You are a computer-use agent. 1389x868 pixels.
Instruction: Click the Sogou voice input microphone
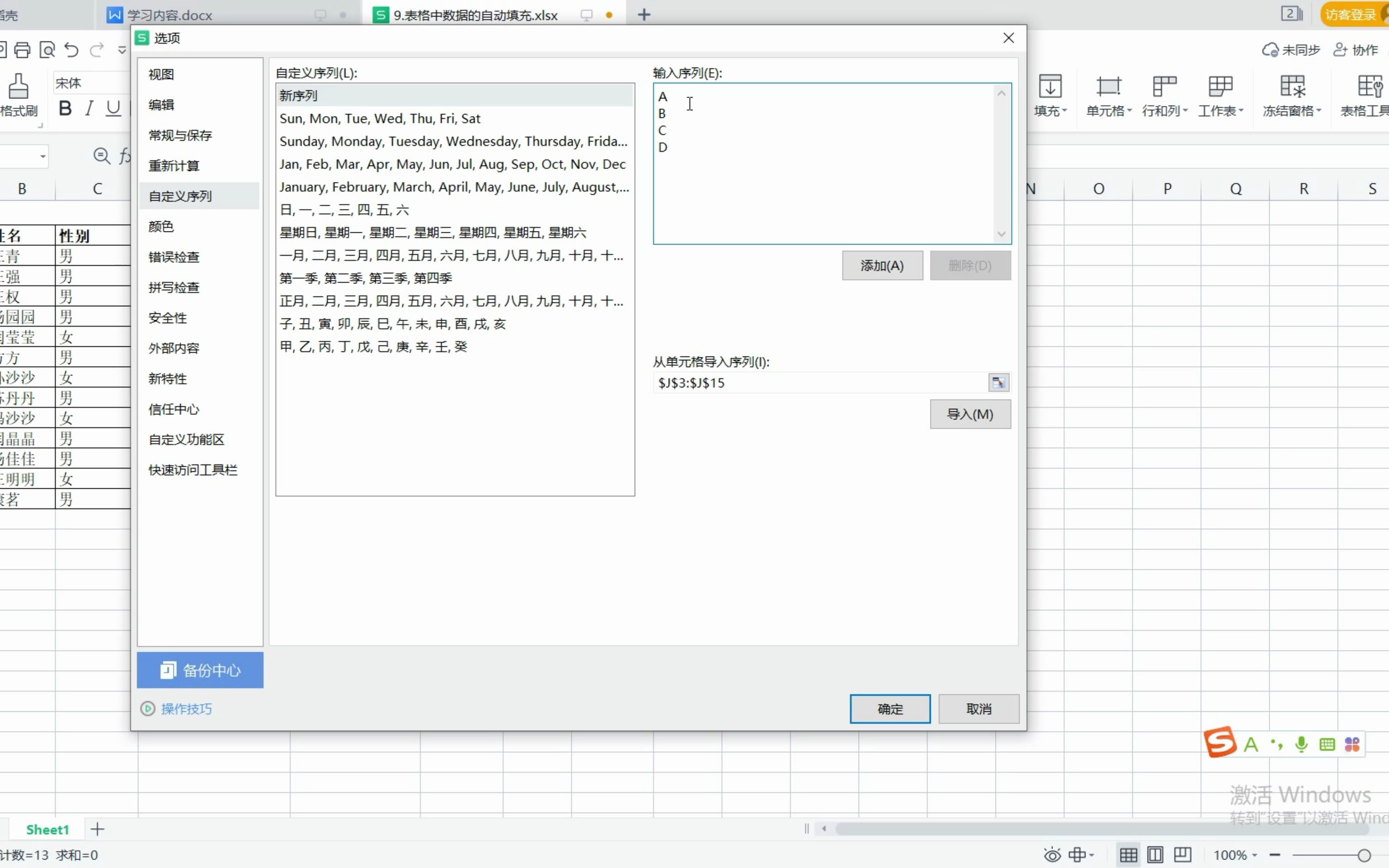point(1301,745)
